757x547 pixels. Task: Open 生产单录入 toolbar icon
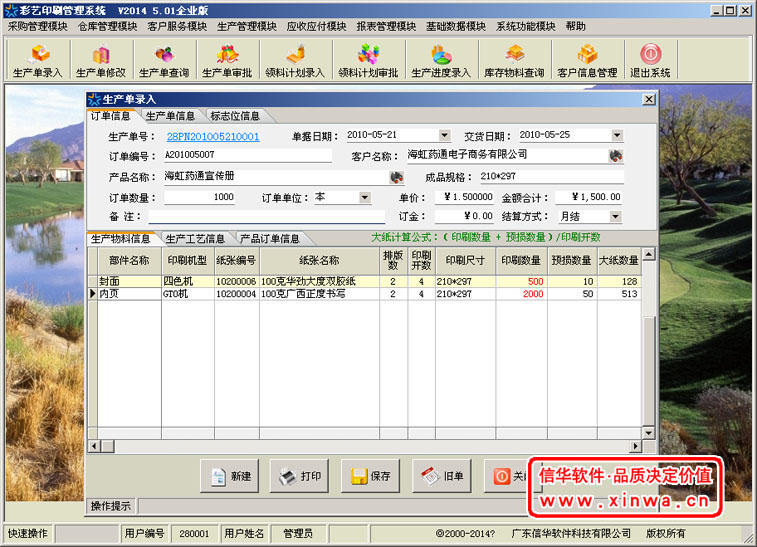pos(38,60)
